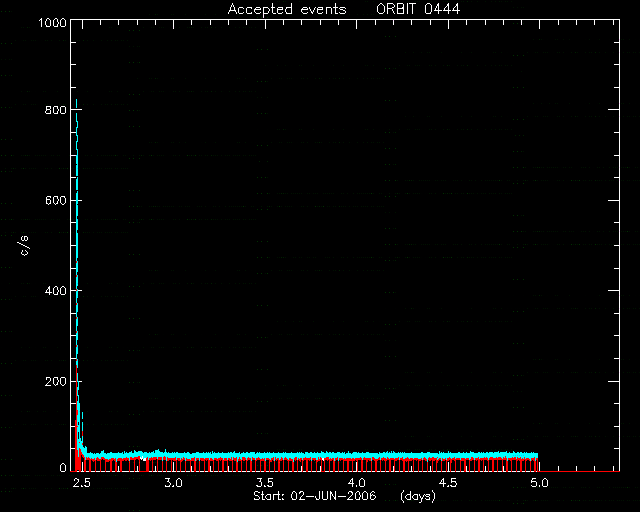The image size is (640, 512).
Task: Click the 5.0 x-axis tick label
Action: pos(539,483)
